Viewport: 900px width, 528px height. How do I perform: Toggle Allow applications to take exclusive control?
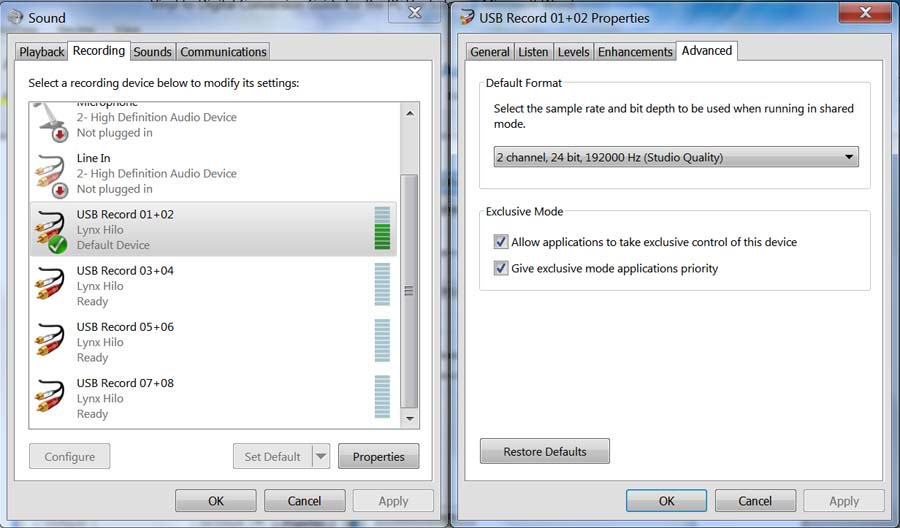[x=501, y=242]
